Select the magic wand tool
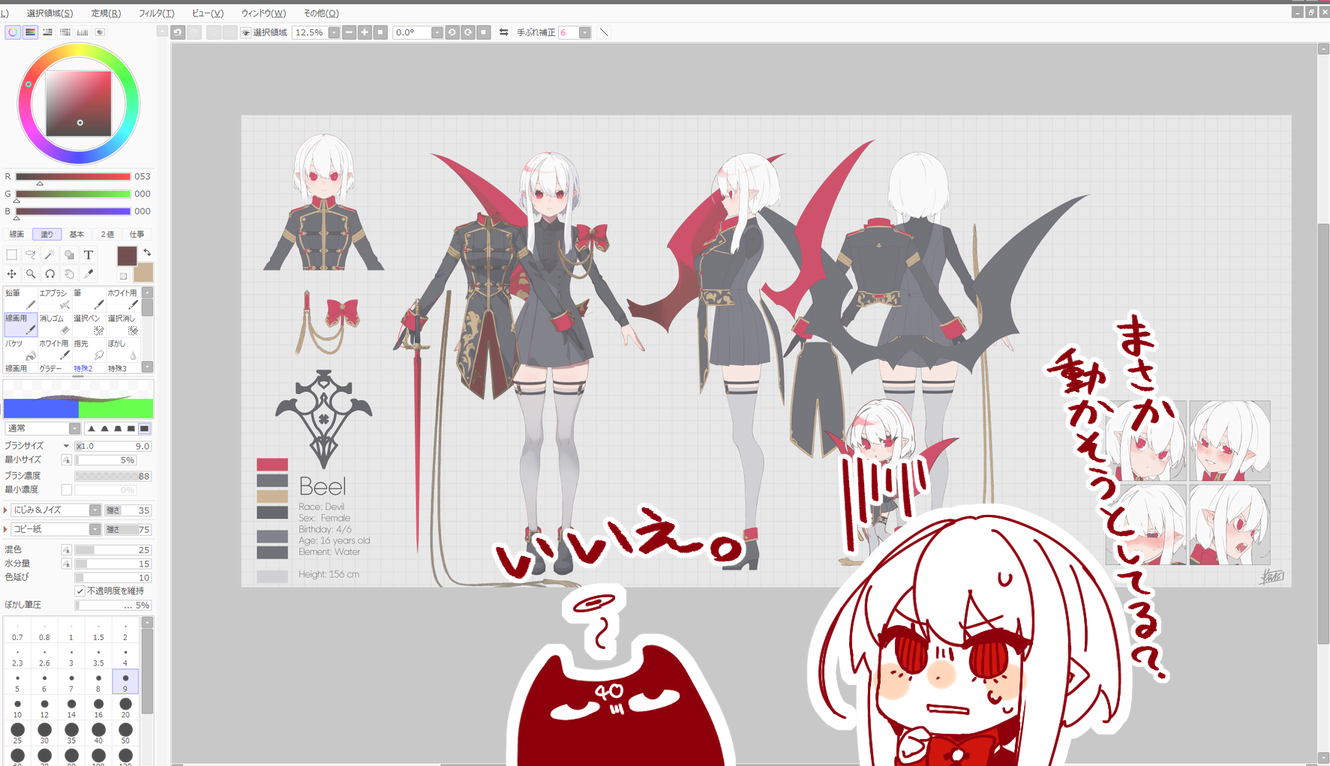 50,255
